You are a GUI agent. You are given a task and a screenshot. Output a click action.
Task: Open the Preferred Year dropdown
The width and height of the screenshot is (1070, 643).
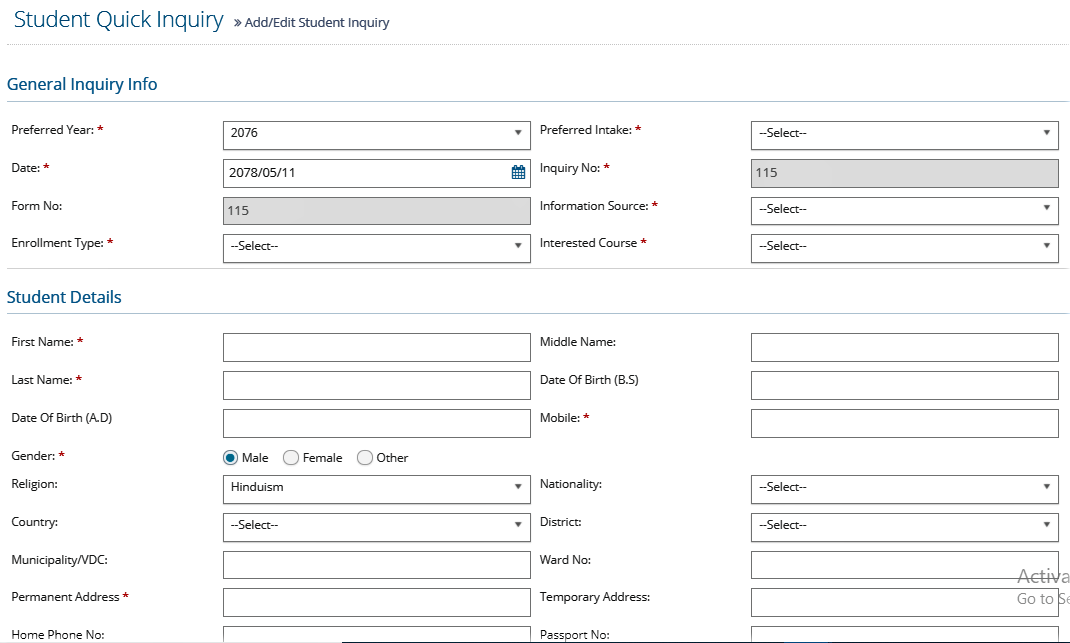(x=377, y=135)
